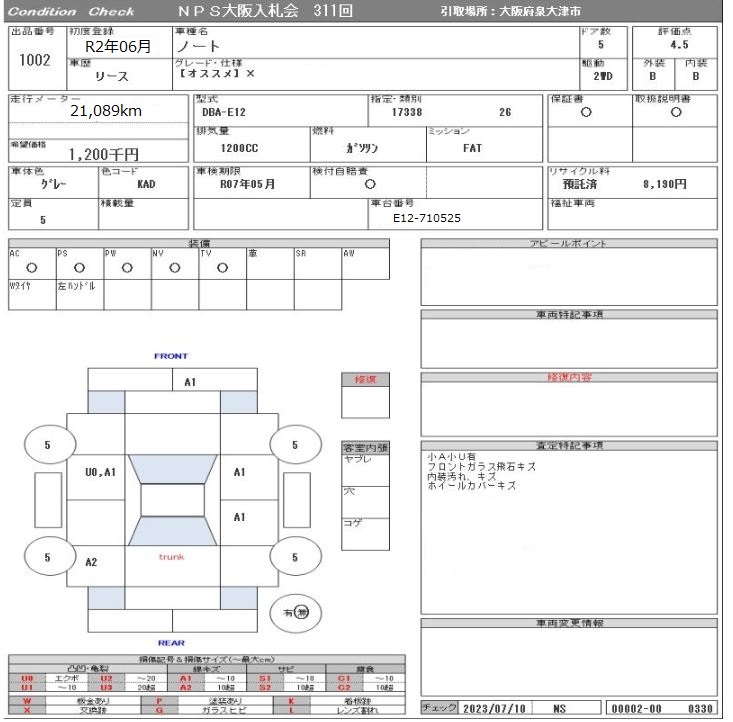Toggle the 保証書 warranty circle mark
733x722 pixels.
585,113
